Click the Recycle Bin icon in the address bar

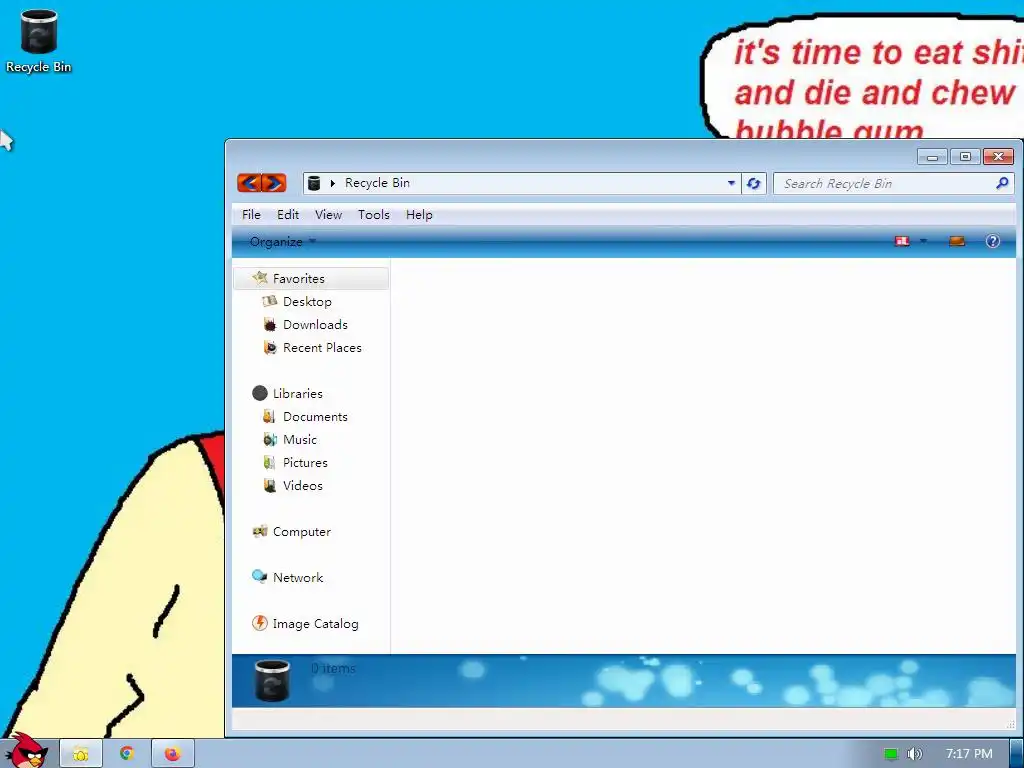point(314,183)
